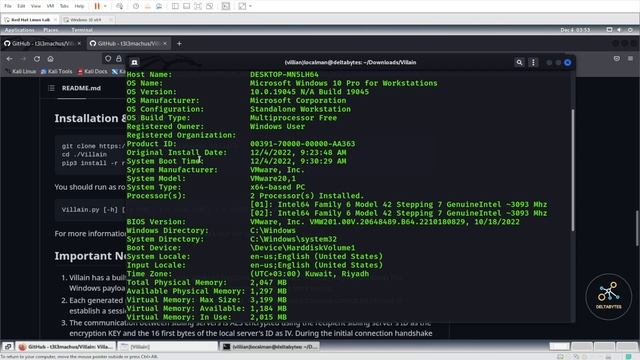Open the snapshot manager icon
Viewport: 640px width, 360px height.
coord(159,6)
